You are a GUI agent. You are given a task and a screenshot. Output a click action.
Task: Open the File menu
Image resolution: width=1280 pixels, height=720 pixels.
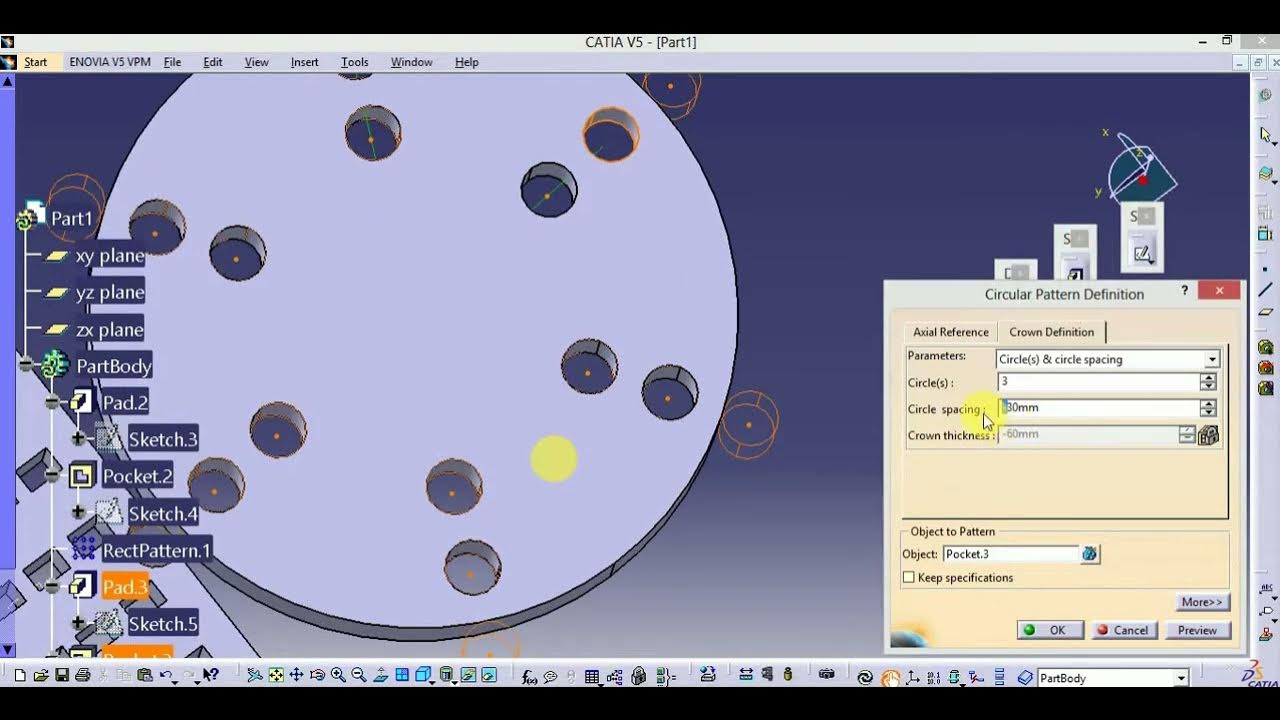coord(172,62)
